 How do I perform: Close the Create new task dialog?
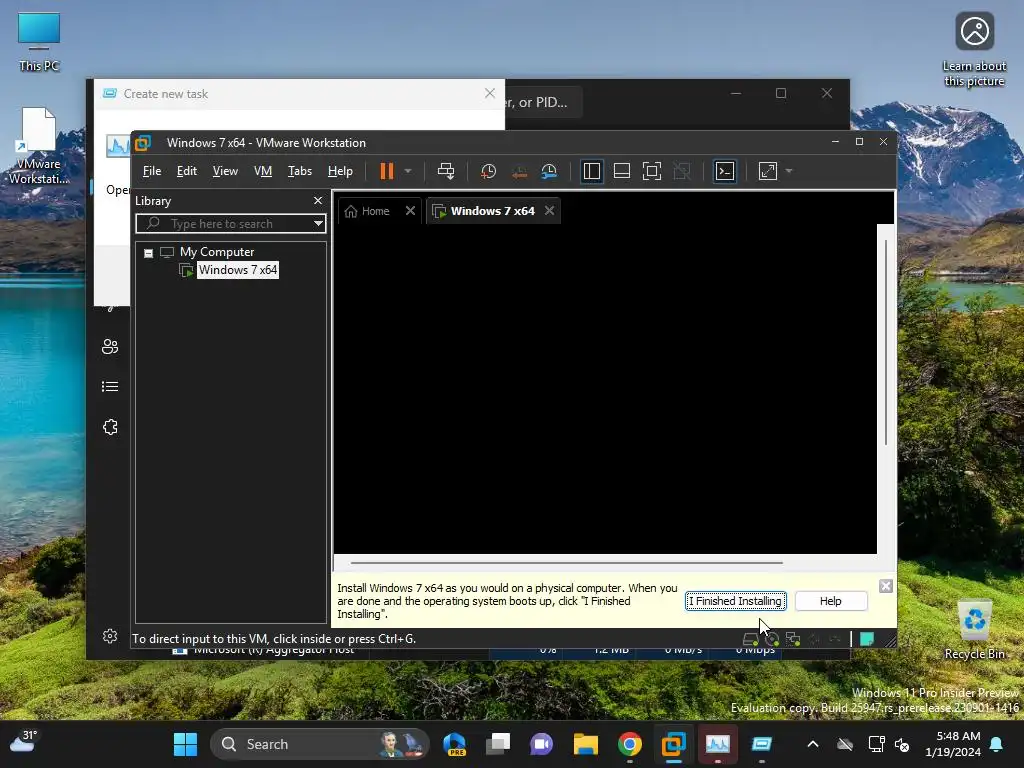coord(490,93)
